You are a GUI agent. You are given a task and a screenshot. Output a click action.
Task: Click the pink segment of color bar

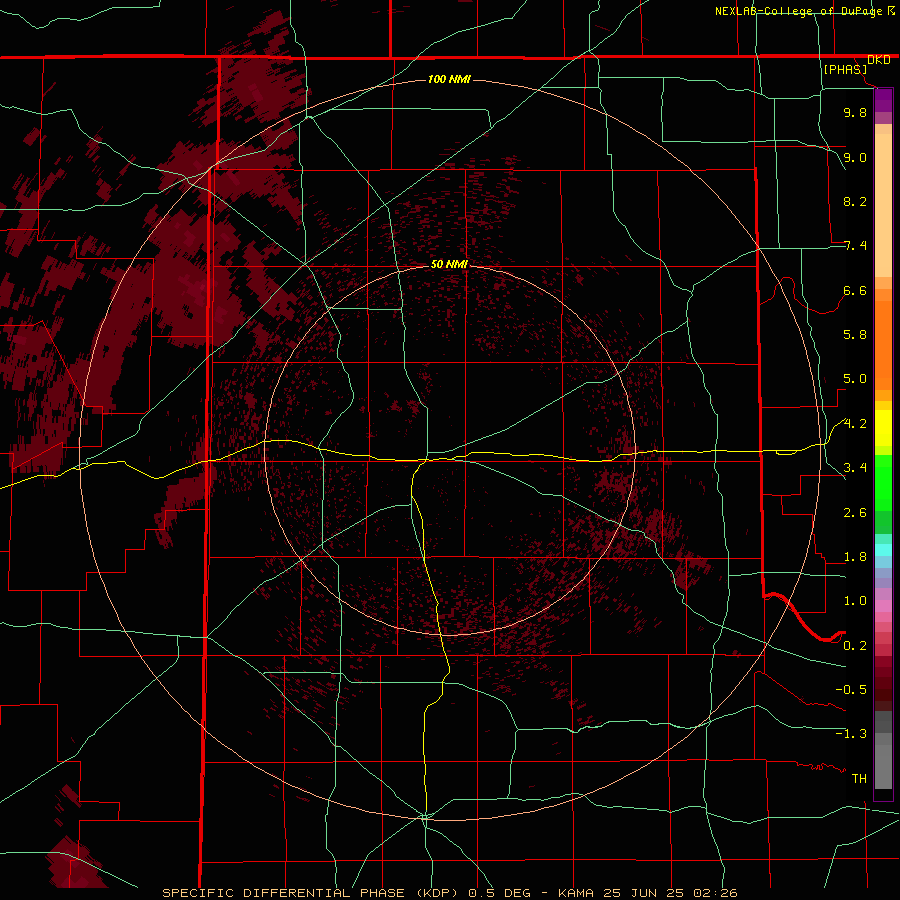click(883, 606)
